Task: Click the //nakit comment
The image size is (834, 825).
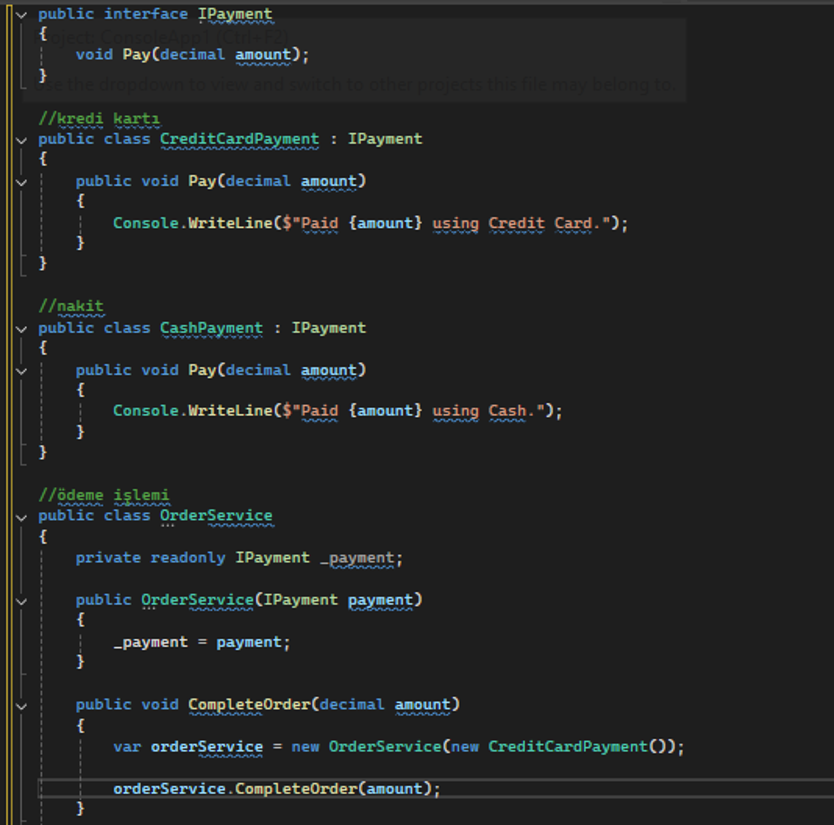Action: pos(71,306)
